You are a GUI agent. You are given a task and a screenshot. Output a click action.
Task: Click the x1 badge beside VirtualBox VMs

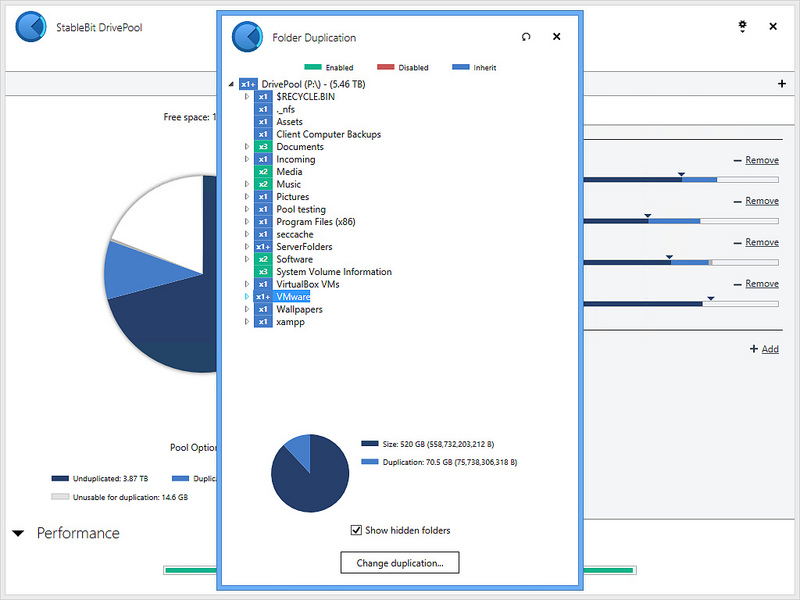click(263, 284)
